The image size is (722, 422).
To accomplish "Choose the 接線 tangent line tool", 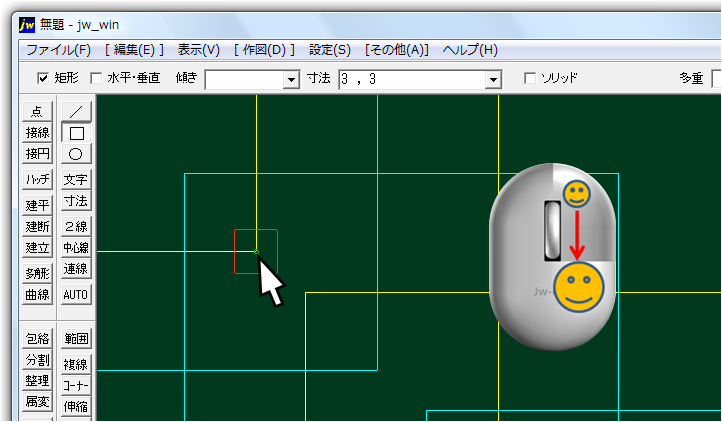I will pyautogui.click(x=37, y=132).
